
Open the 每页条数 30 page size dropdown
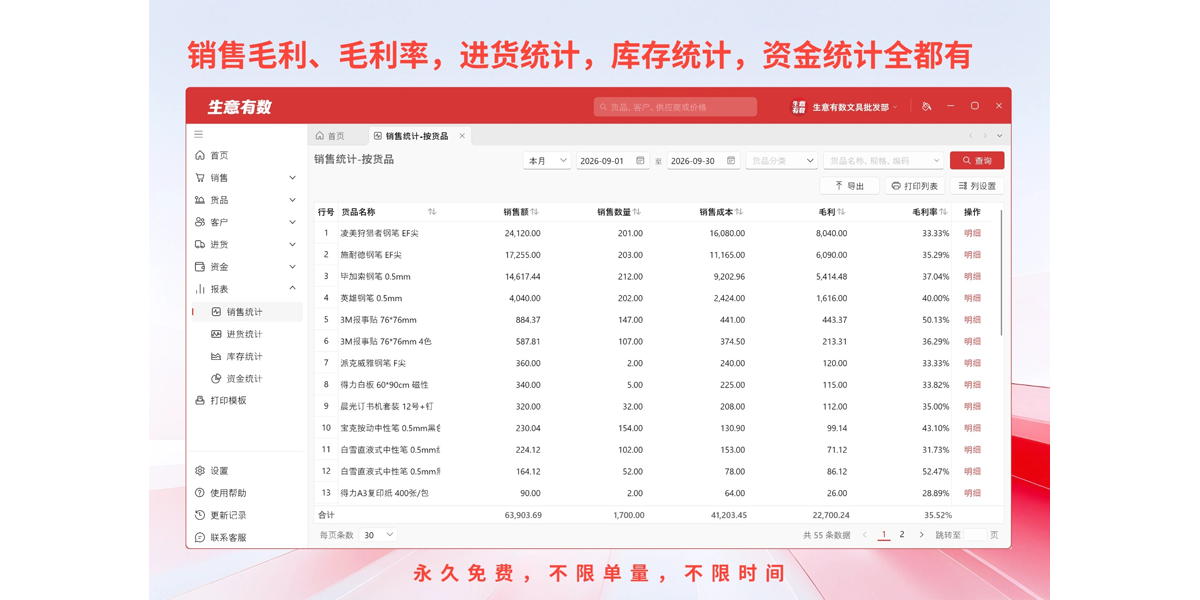pyautogui.click(x=378, y=535)
